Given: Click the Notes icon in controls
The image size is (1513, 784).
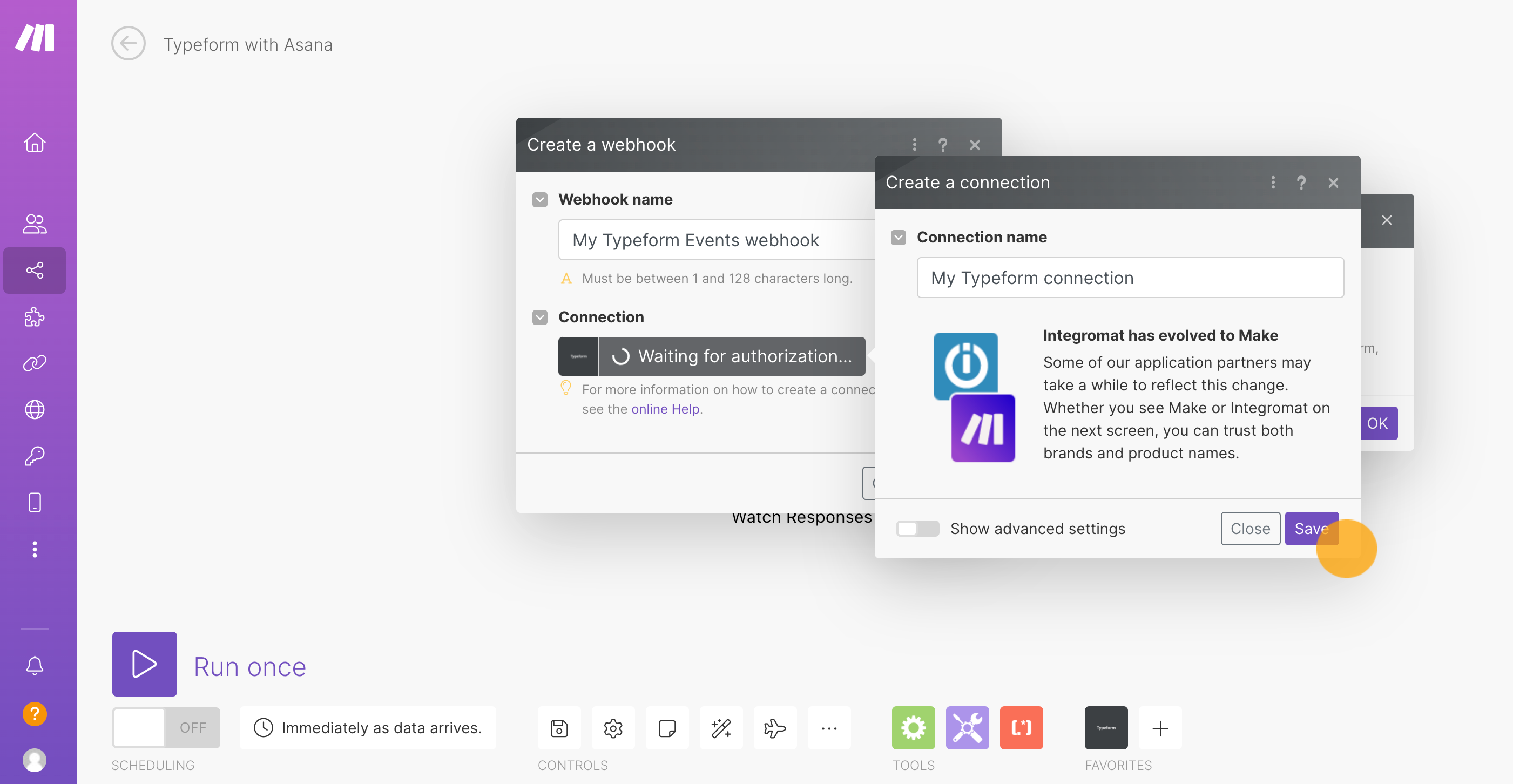Looking at the screenshot, I should (667, 728).
